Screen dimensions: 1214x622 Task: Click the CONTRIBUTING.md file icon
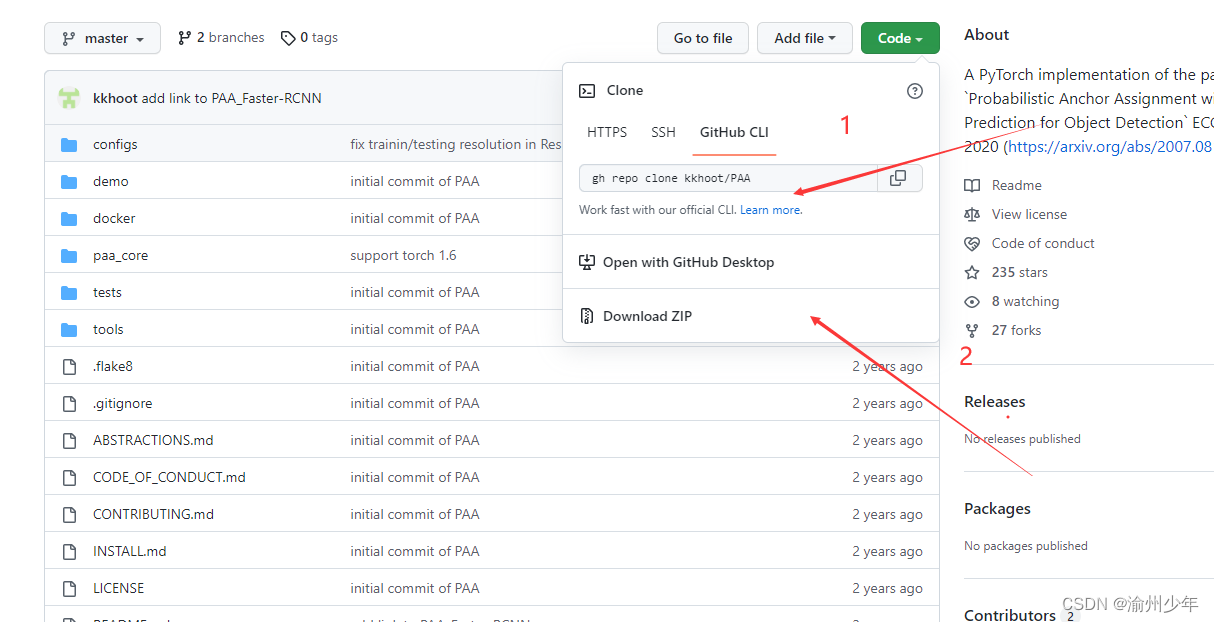(69, 515)
